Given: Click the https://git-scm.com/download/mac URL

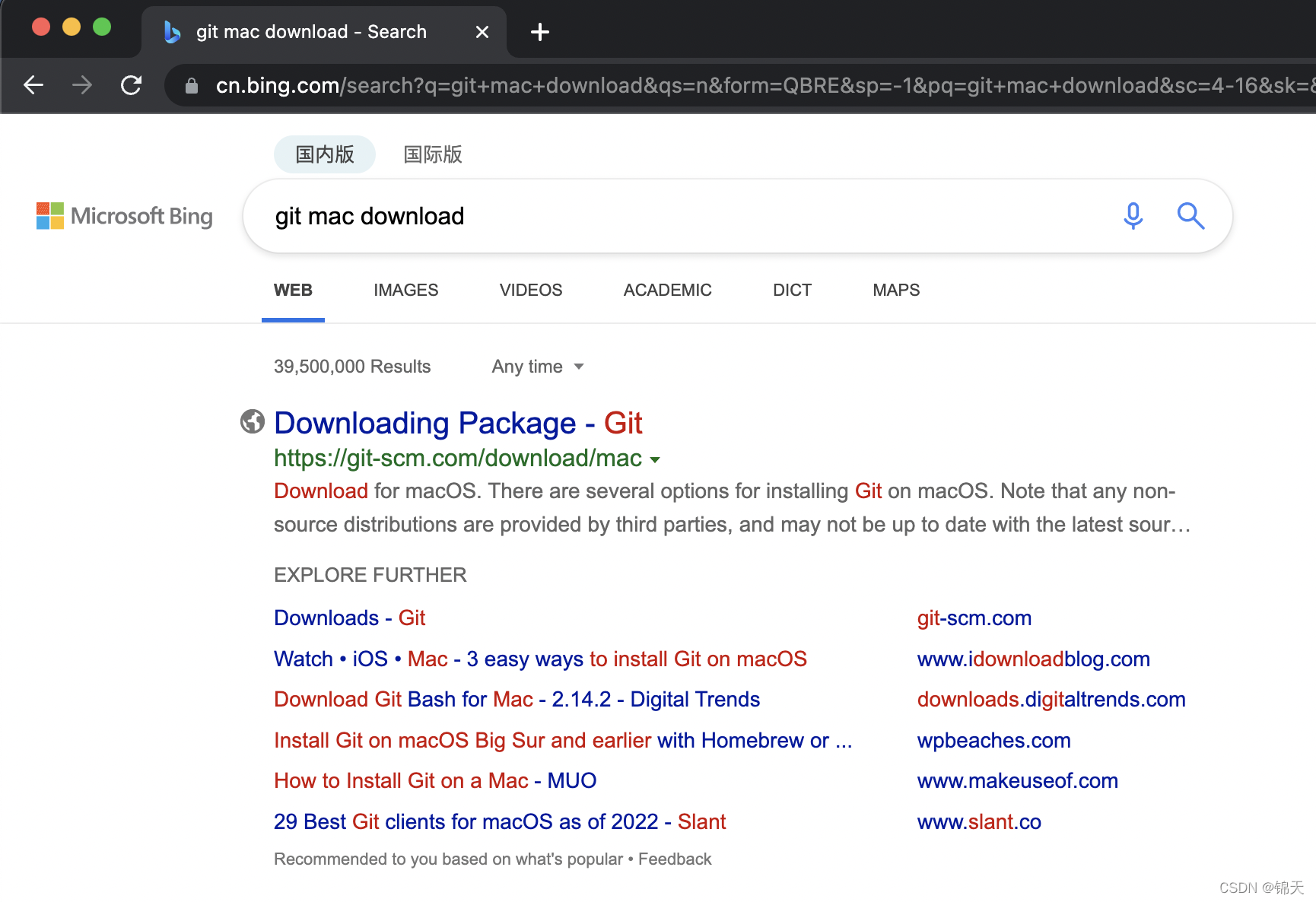Looking at the screenshot, I should tap(458, 458).
